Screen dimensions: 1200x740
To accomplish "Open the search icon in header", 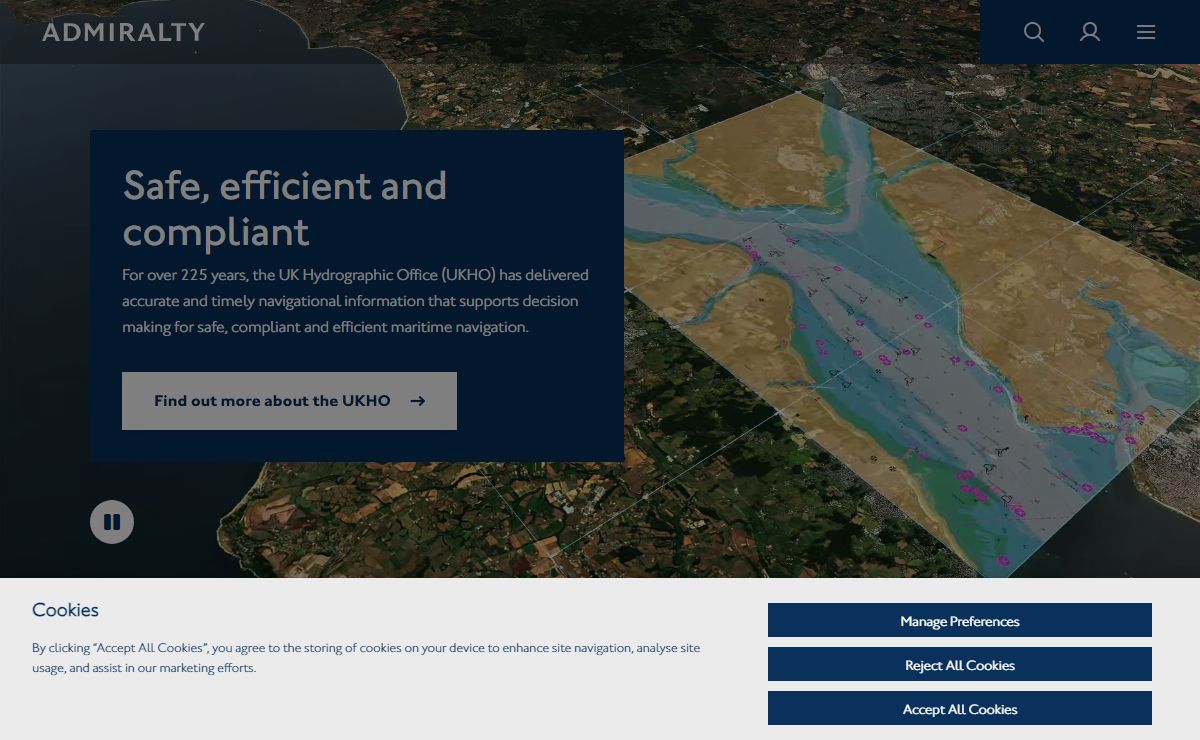I will 1034,32.
